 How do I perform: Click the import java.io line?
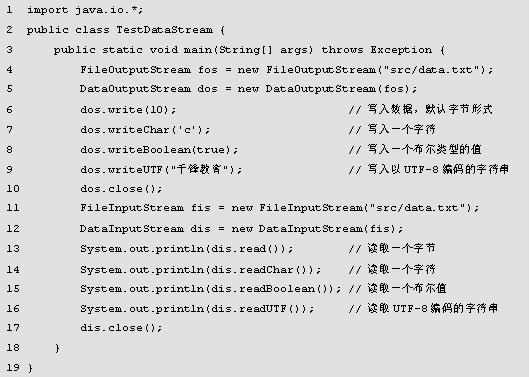click(x=85, y=10)
